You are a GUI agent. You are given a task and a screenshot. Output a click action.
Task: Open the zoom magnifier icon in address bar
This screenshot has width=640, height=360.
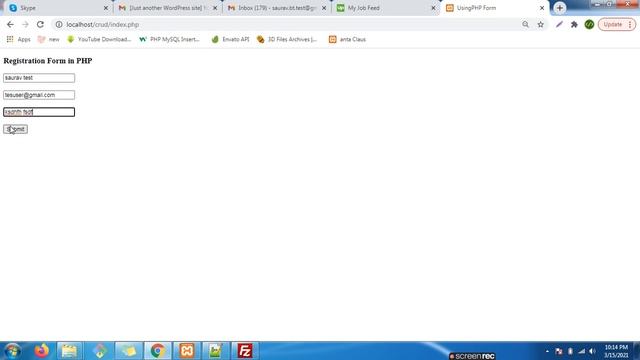(525, 24)
